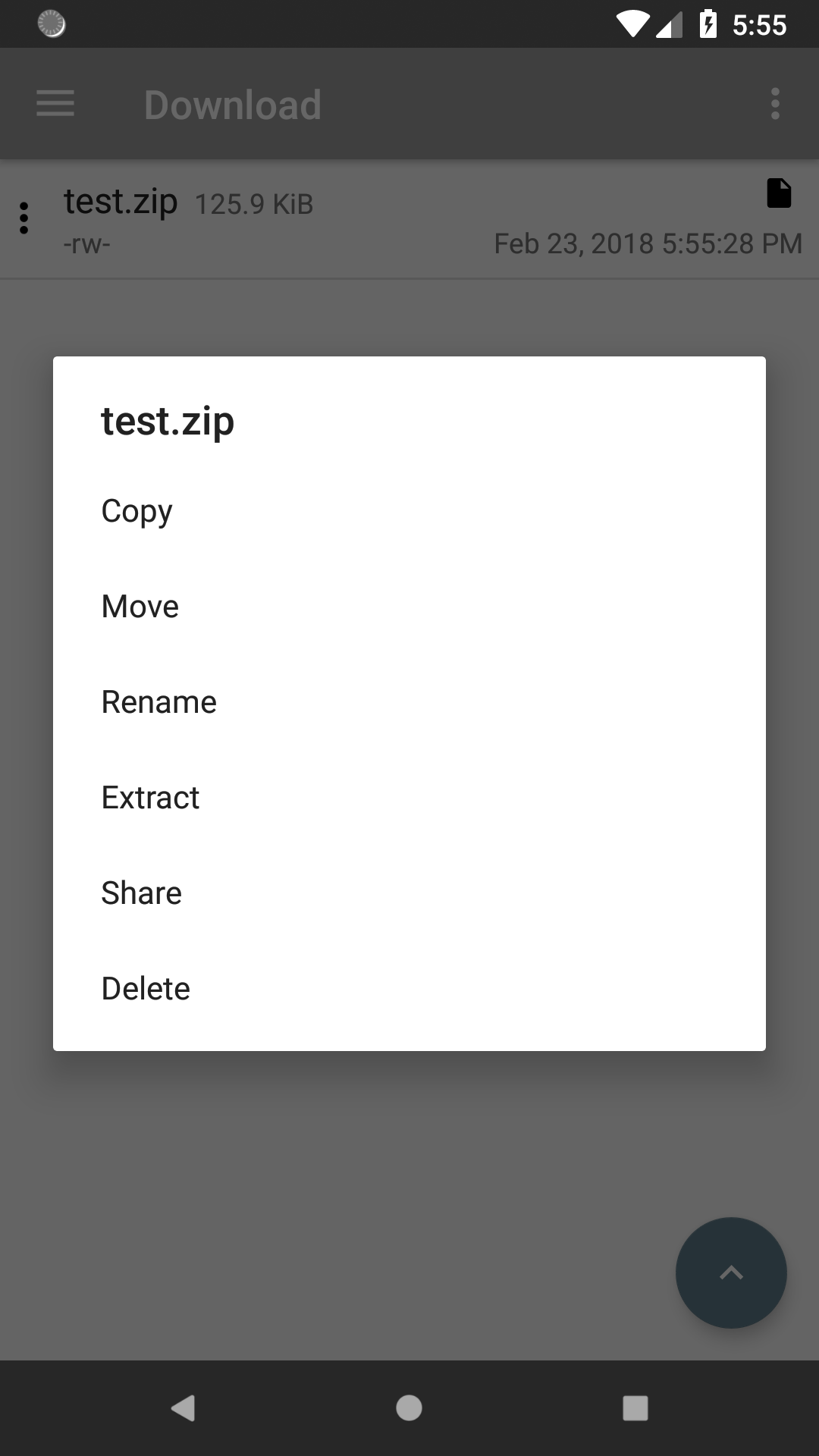819x1456 pixels.
Task: Open the toolbar overflow options menu
Action: (775, 104)
